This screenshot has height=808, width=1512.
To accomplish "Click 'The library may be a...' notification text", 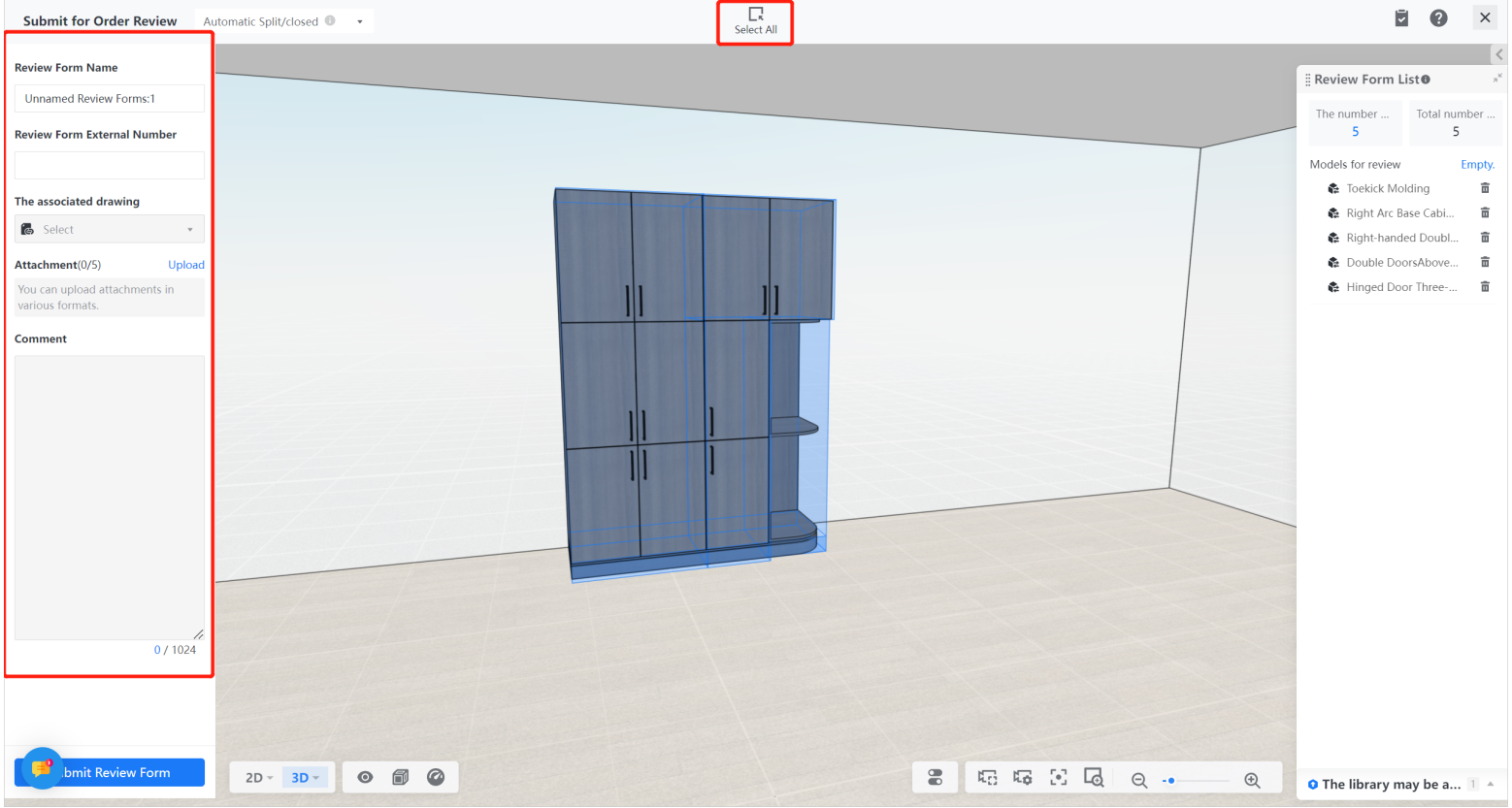I will 1392,784.
